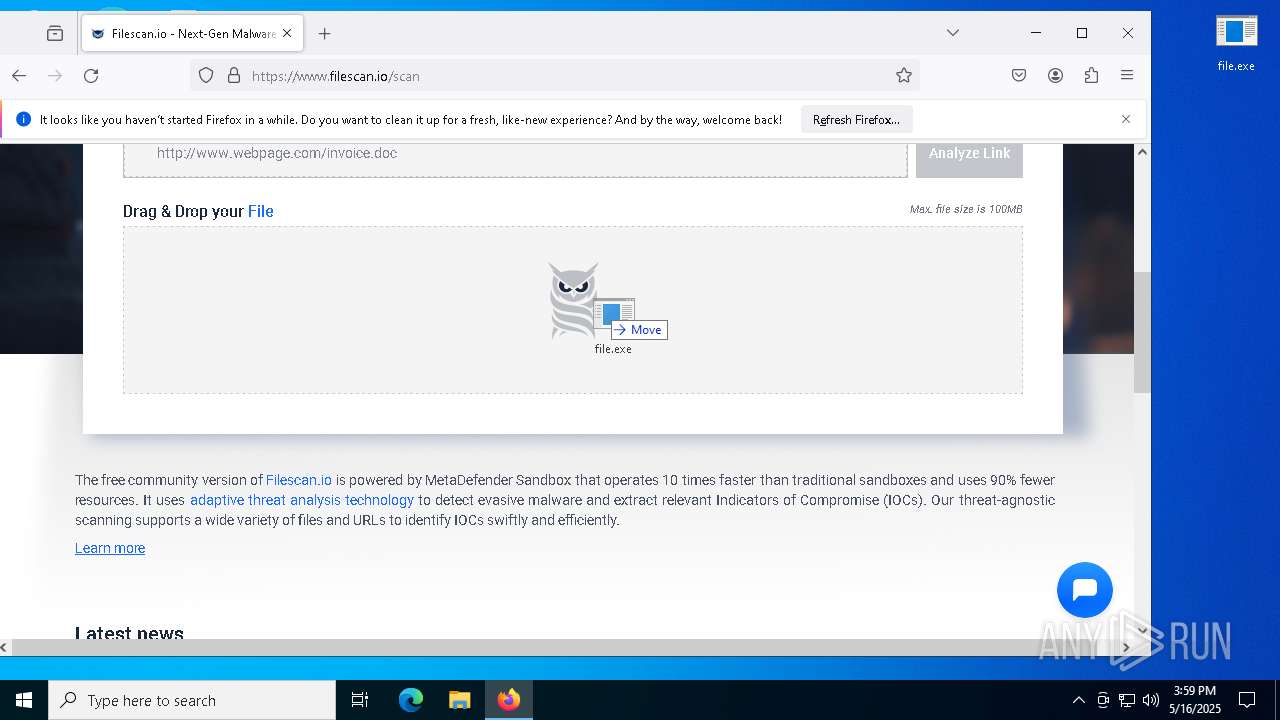Open the adaptive threat analysis technology link
Image resolution: width=1280 pixels, height=720 pixels.
click(302, 500)
